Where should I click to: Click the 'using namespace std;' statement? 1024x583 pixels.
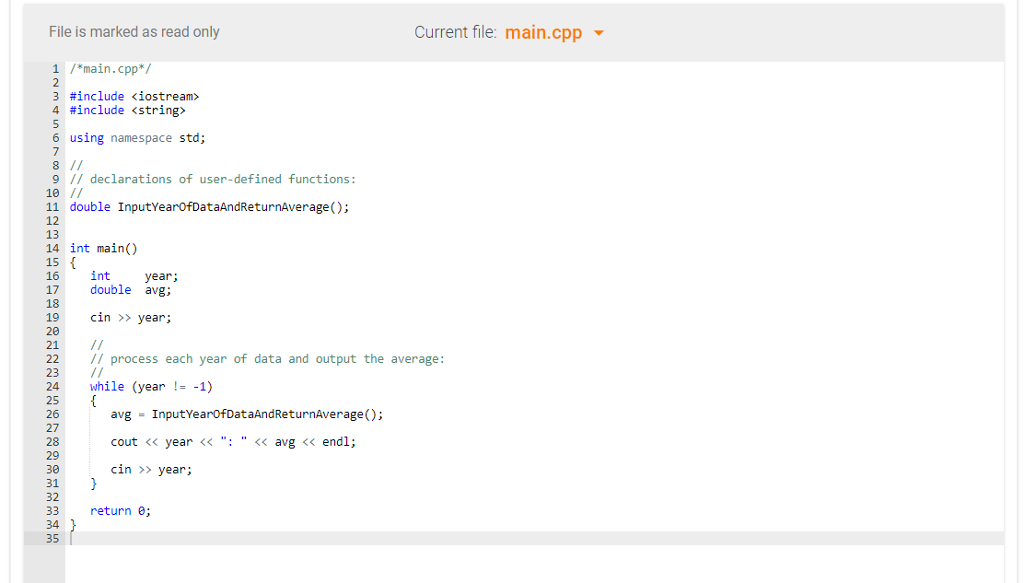[x=138, y=138]
